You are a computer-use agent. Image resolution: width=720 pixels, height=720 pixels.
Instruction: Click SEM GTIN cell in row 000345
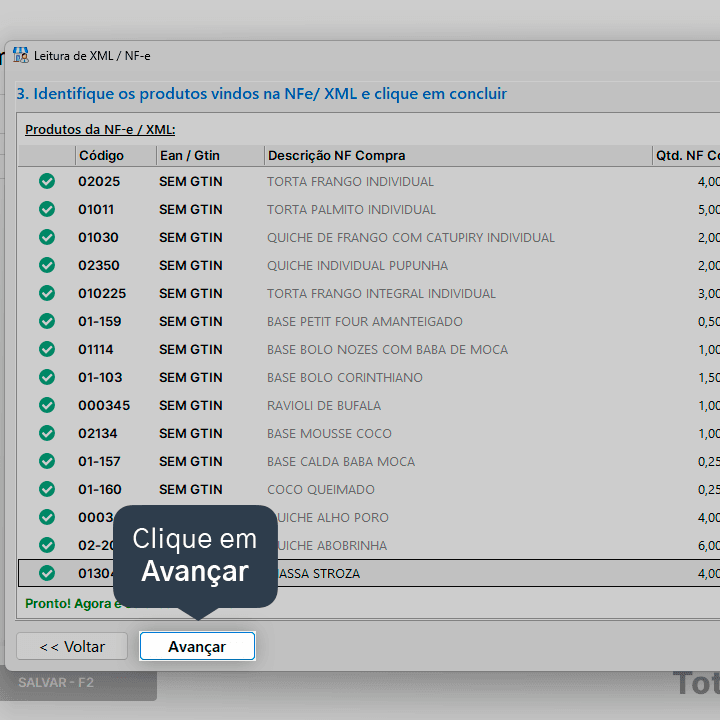coord(191,405)
